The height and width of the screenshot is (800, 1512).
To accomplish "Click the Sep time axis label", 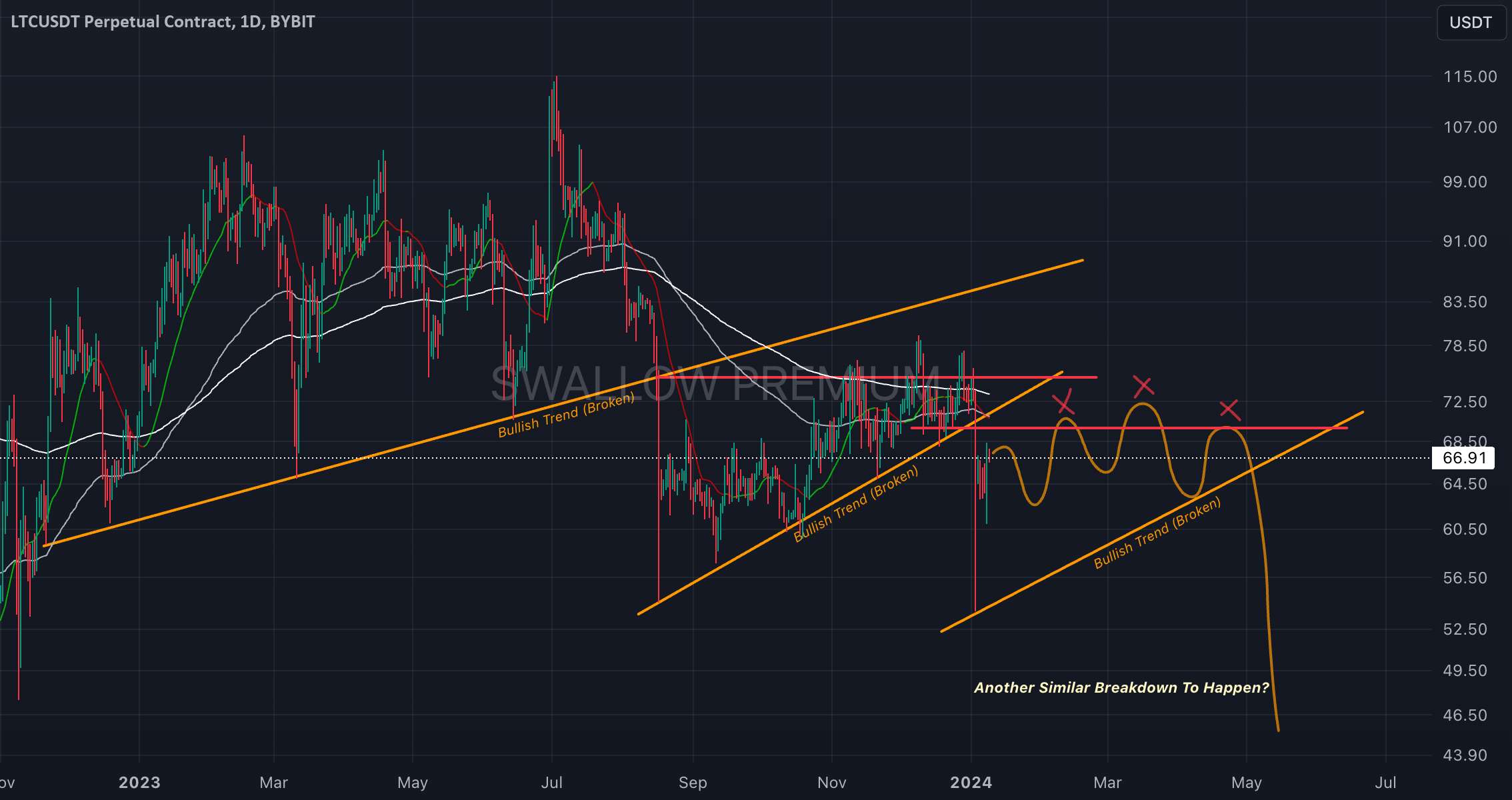I will tap(693, 783).
